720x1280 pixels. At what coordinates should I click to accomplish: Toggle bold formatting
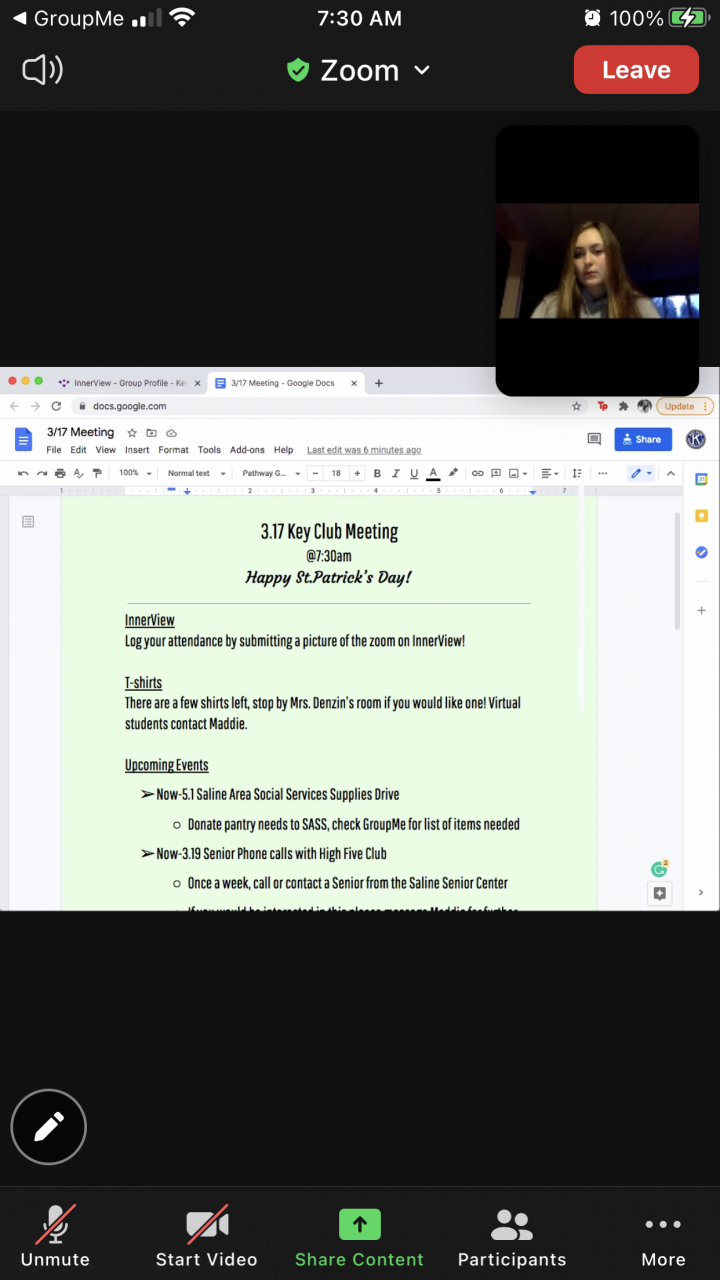tap(377, 473)
